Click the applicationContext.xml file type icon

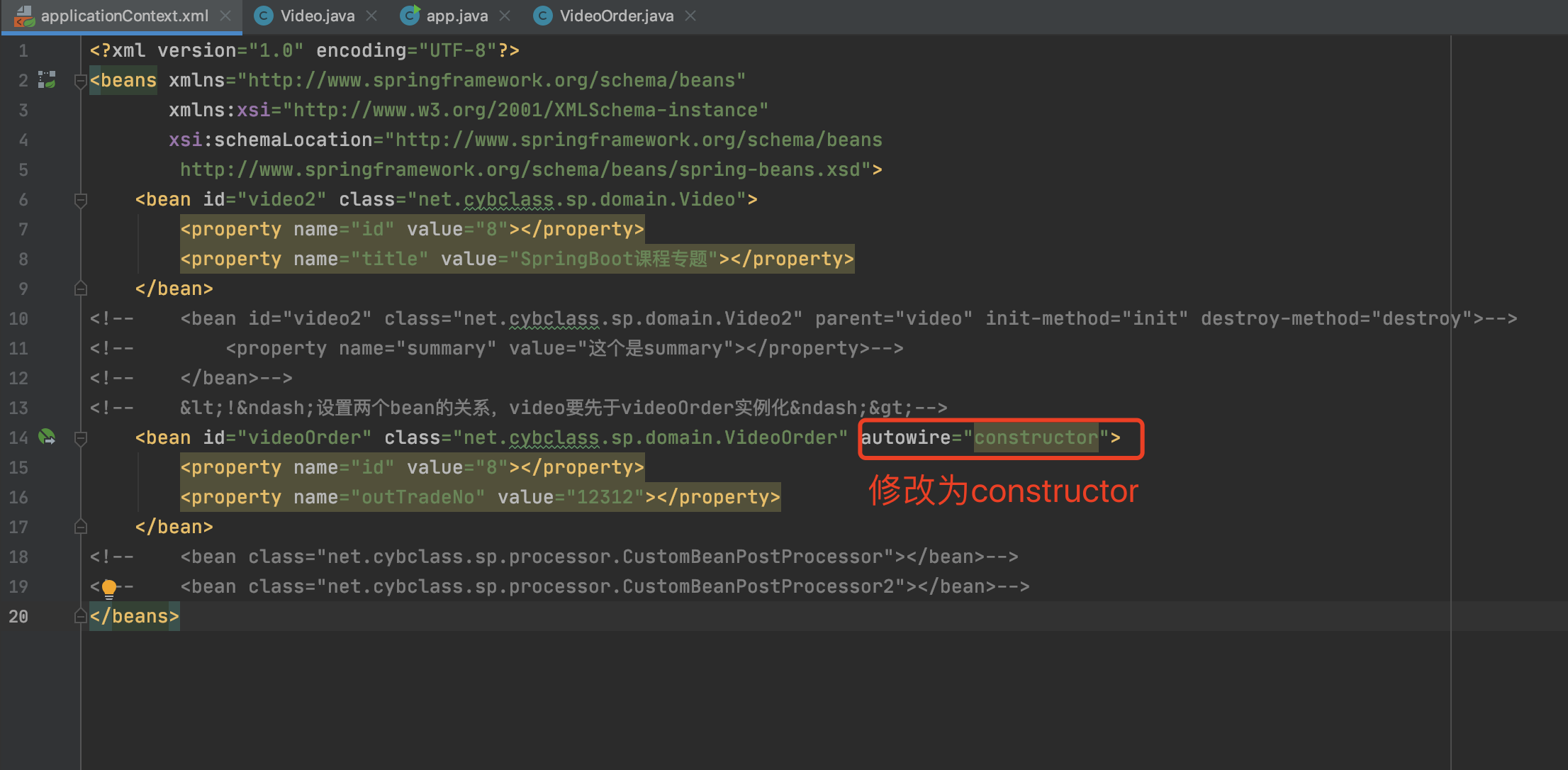24,16
